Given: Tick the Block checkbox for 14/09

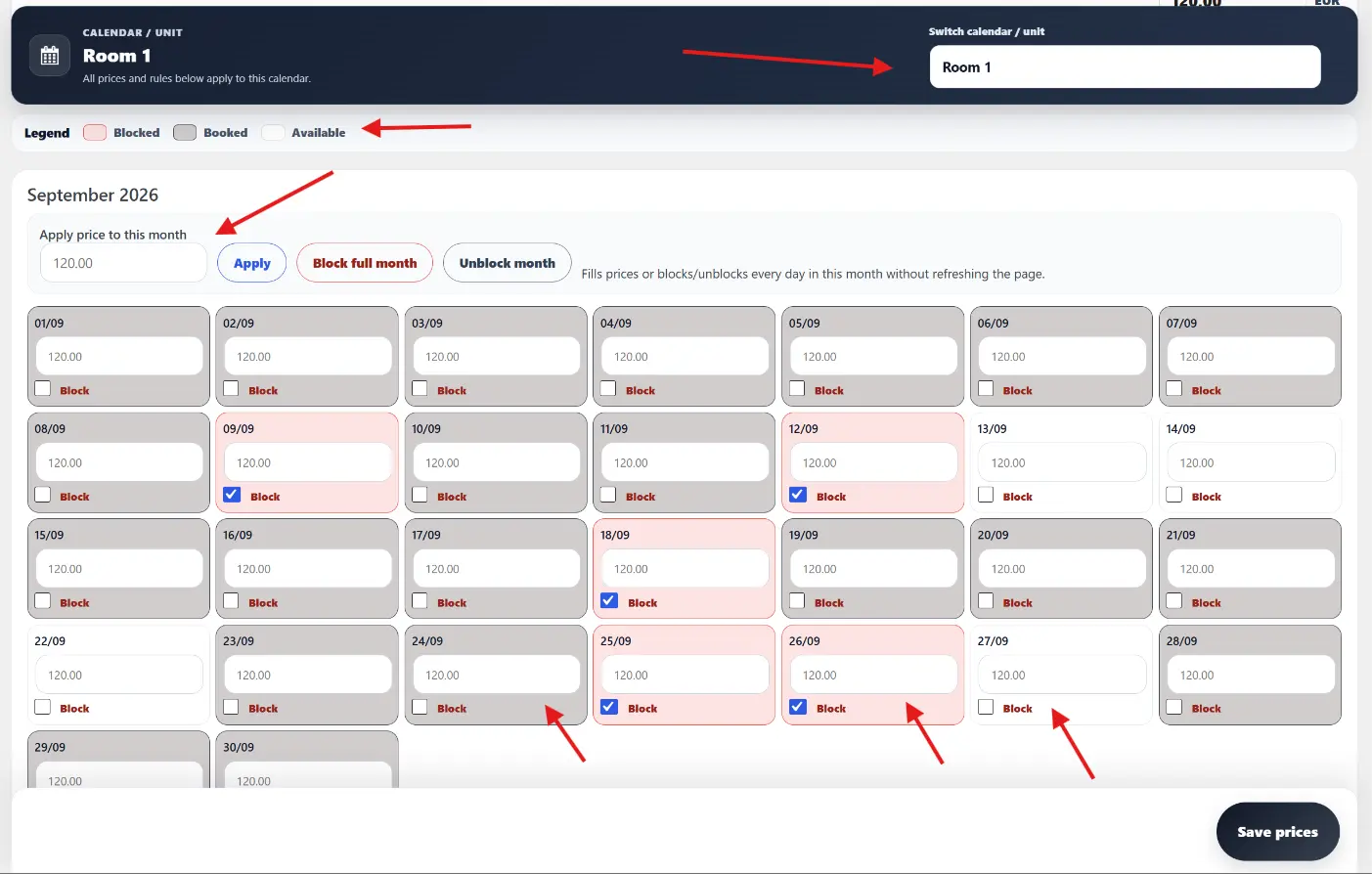Looking at the screenshot, I should coord(1174,495).
